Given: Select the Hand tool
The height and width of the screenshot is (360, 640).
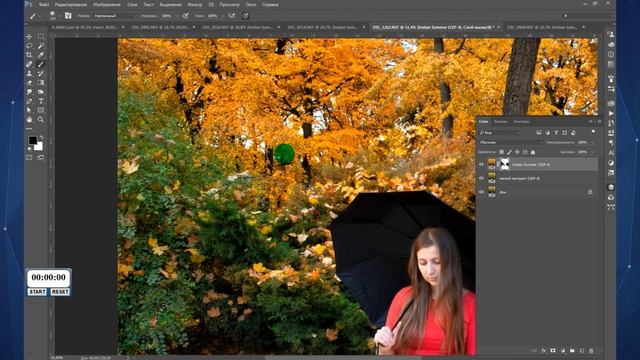Looking at the screenshot, I should (29, 120).
